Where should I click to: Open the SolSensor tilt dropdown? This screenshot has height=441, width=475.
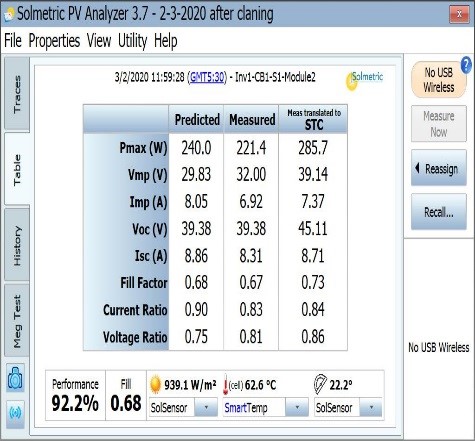[x=371, y=407]
